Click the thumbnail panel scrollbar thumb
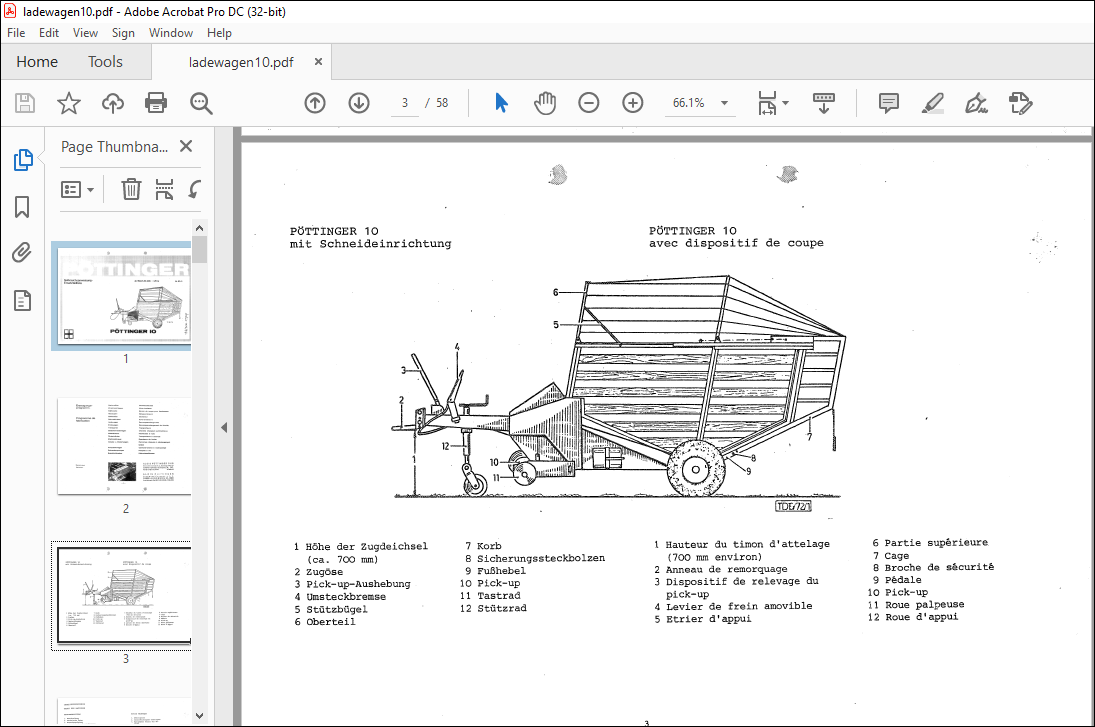The image size is (1095, 727). pyautogui.click(x=200, y=249)
